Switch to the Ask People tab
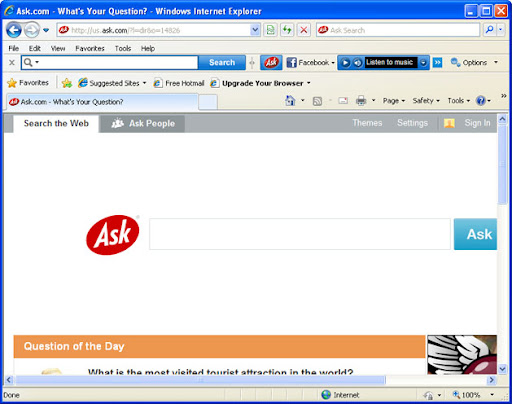This screenshot has width=512, height=404. tap(143, 124)
